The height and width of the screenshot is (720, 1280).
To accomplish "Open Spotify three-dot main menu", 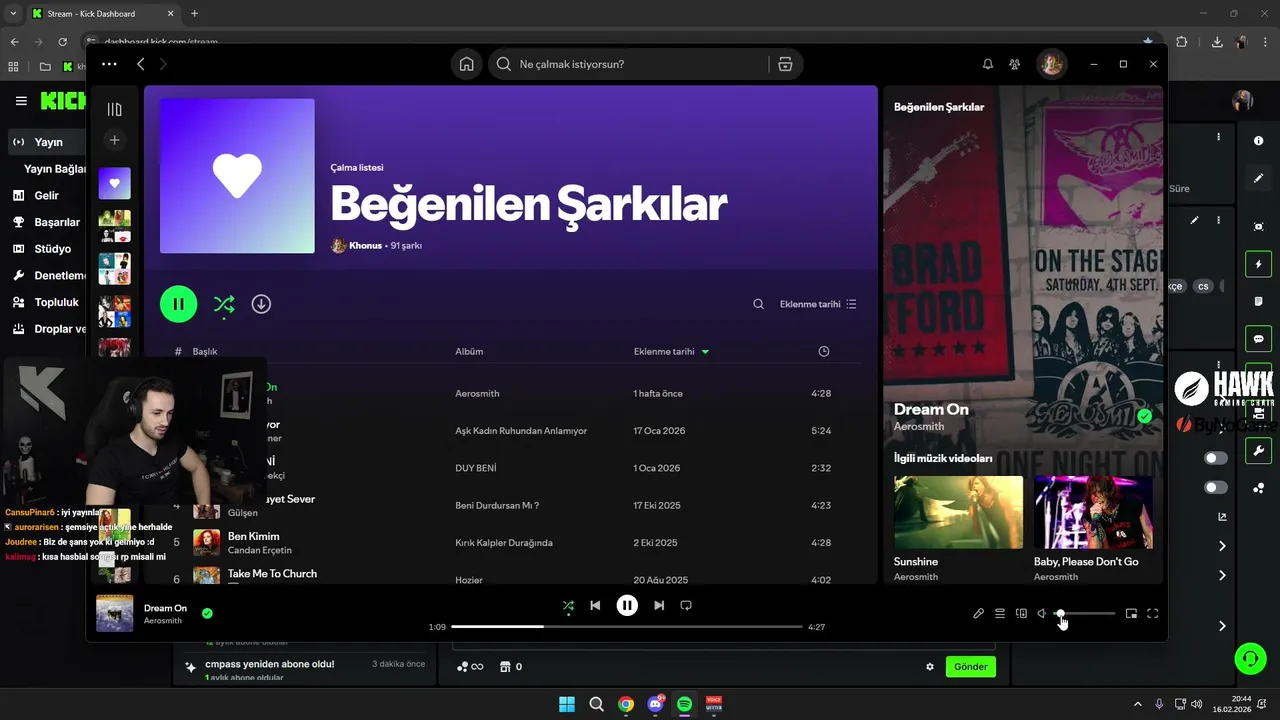I will click(x=109, y=64).
